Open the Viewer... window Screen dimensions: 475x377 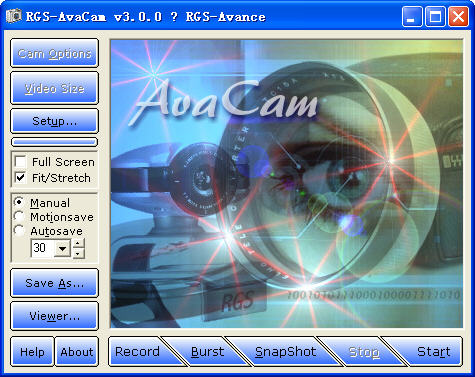click(54, 316)
